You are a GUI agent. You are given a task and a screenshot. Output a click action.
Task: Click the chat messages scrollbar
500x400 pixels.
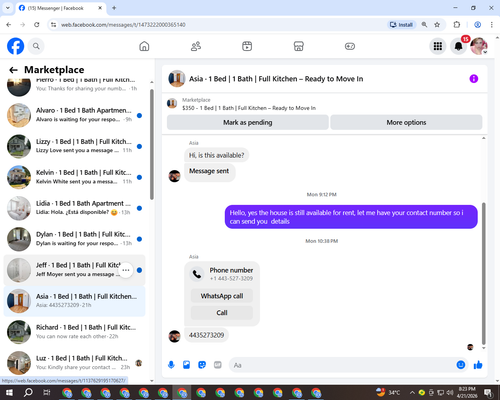(484, 273)
